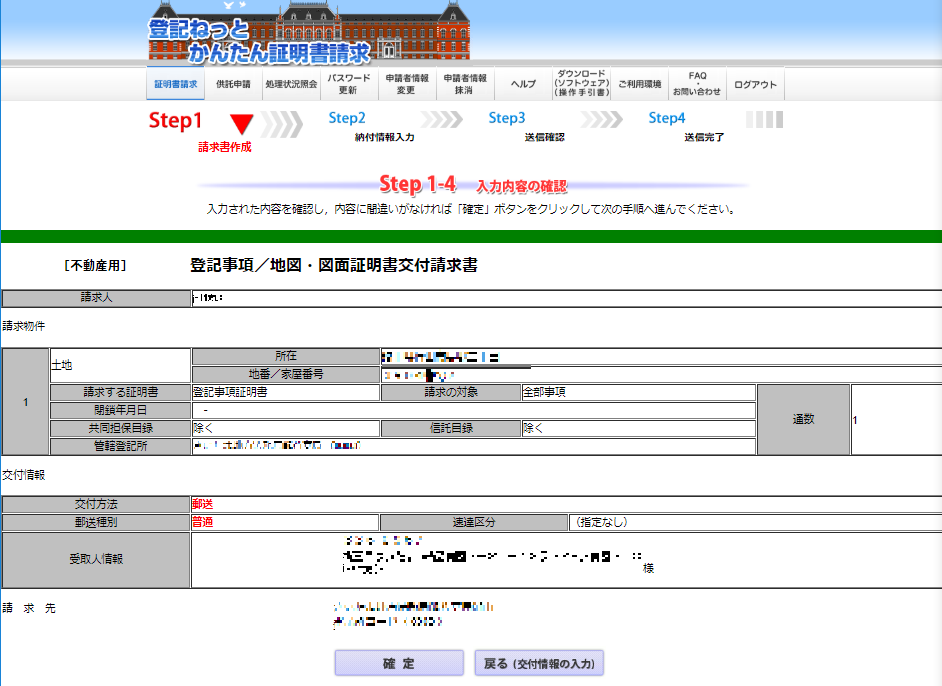Click 戻る (交付情報の入力) button
The height and width of the screenshot is (686, 942).
click(539, 664)
